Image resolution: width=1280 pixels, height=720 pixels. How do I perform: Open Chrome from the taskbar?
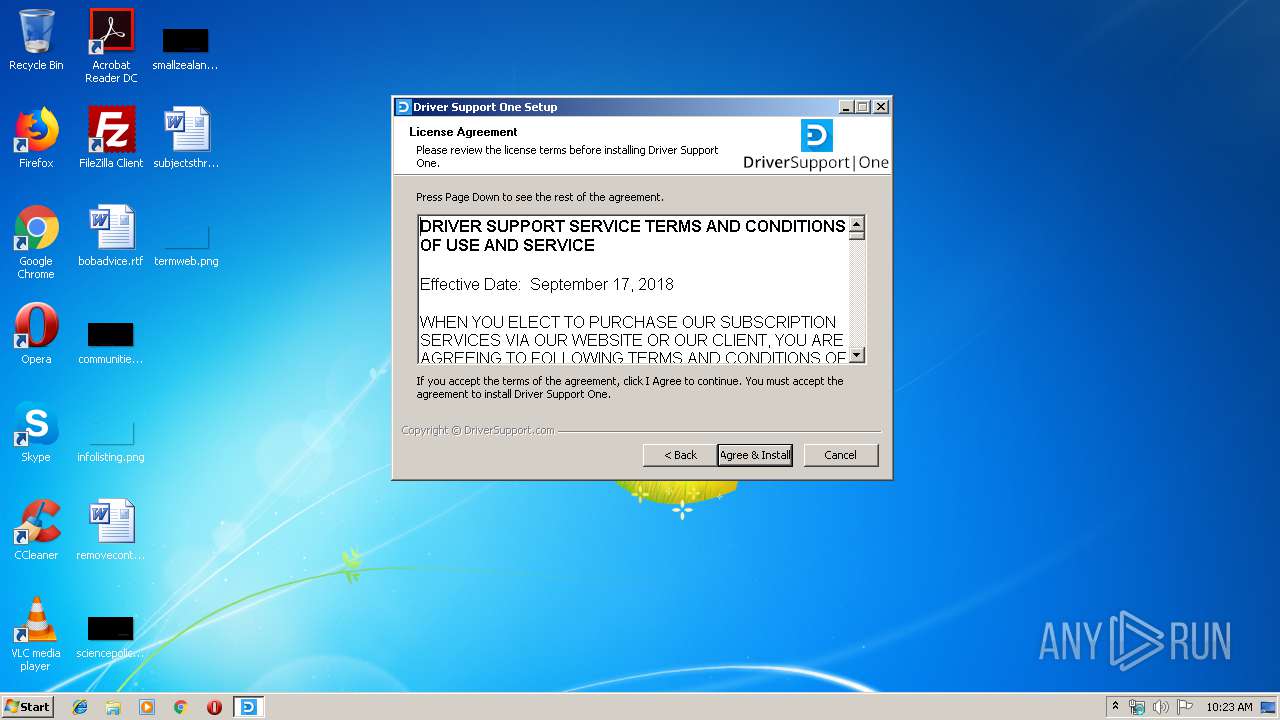click(180, 707)
